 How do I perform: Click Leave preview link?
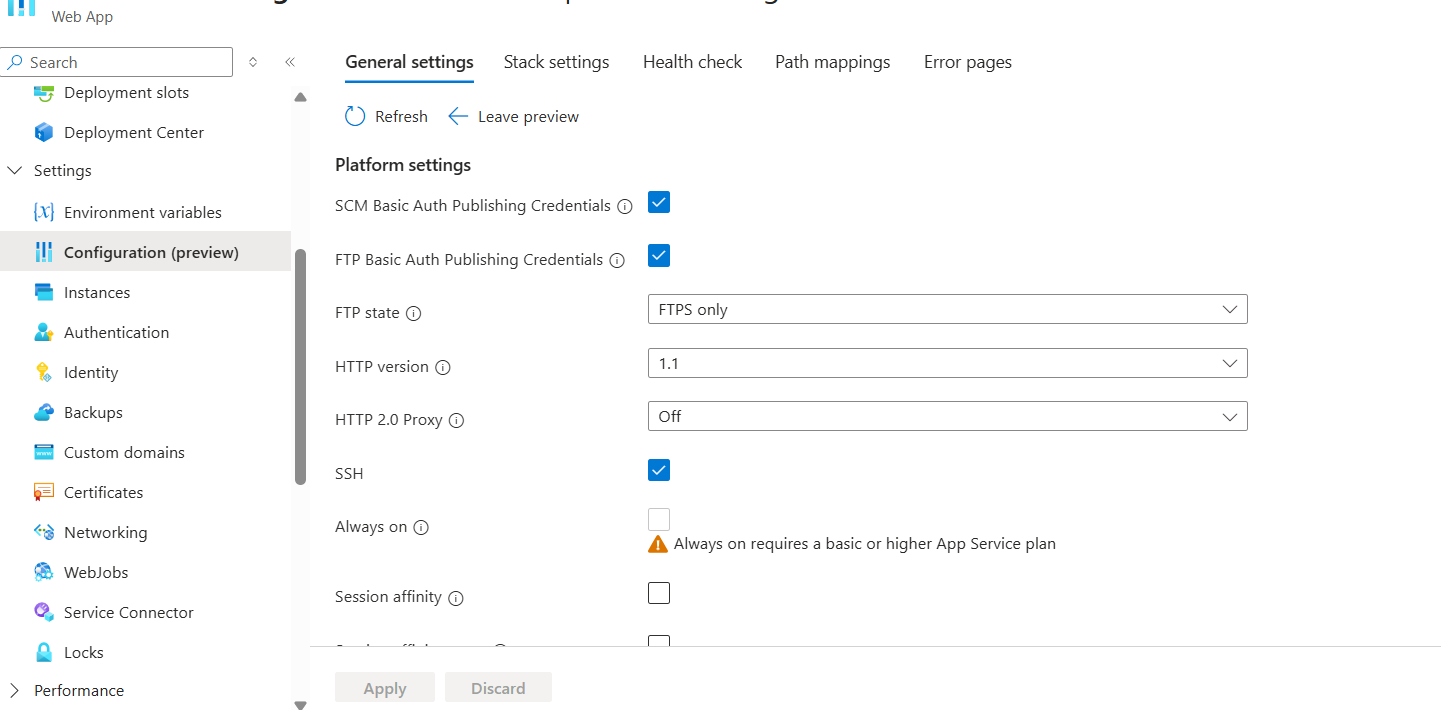[514, 117]
